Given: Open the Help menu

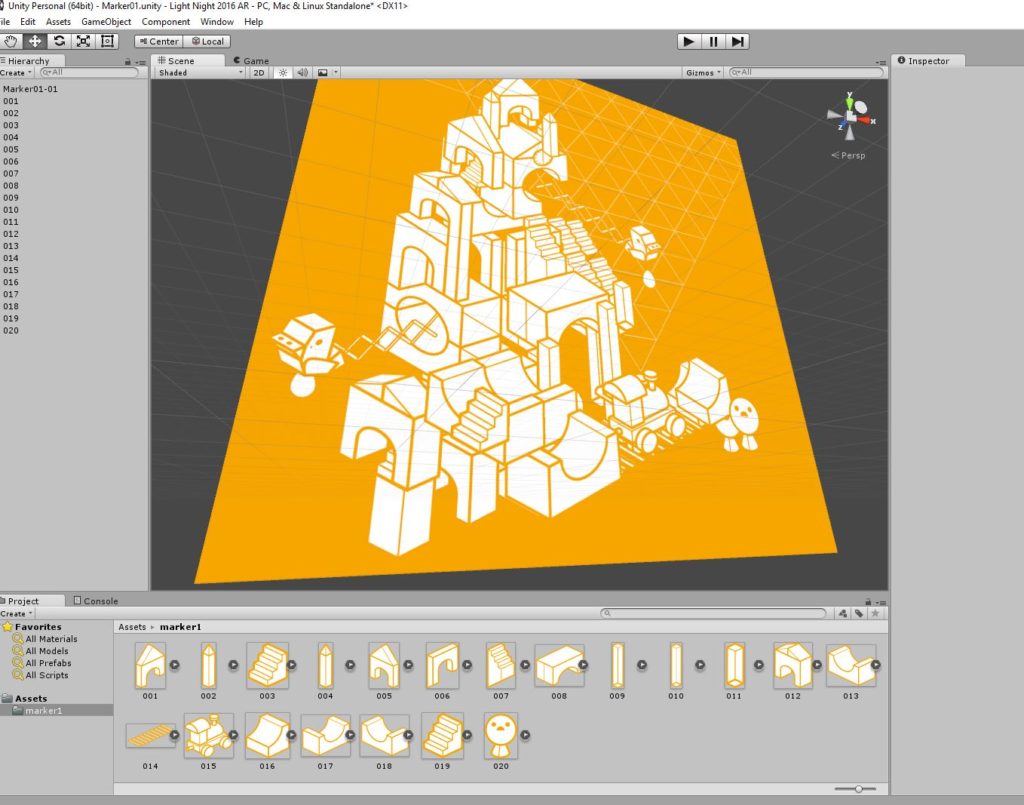Looking at the screenshot, I should coord(253,22).
